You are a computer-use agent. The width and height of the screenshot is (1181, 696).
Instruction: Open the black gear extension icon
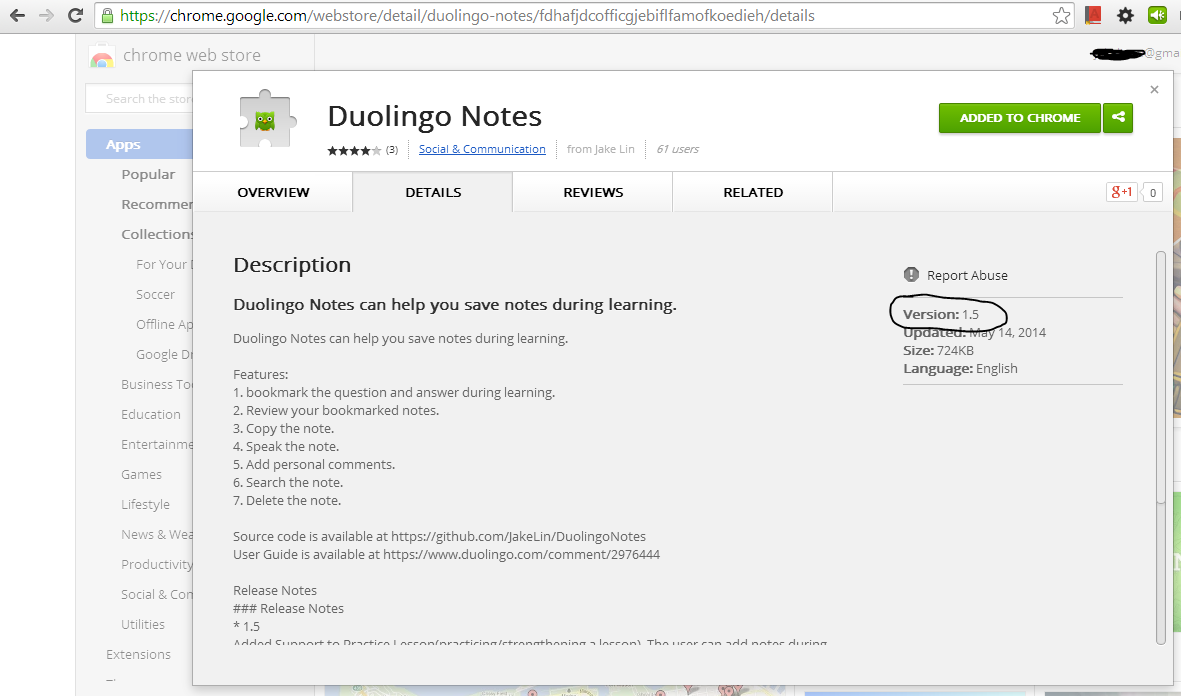click(x=1125, y=15)
